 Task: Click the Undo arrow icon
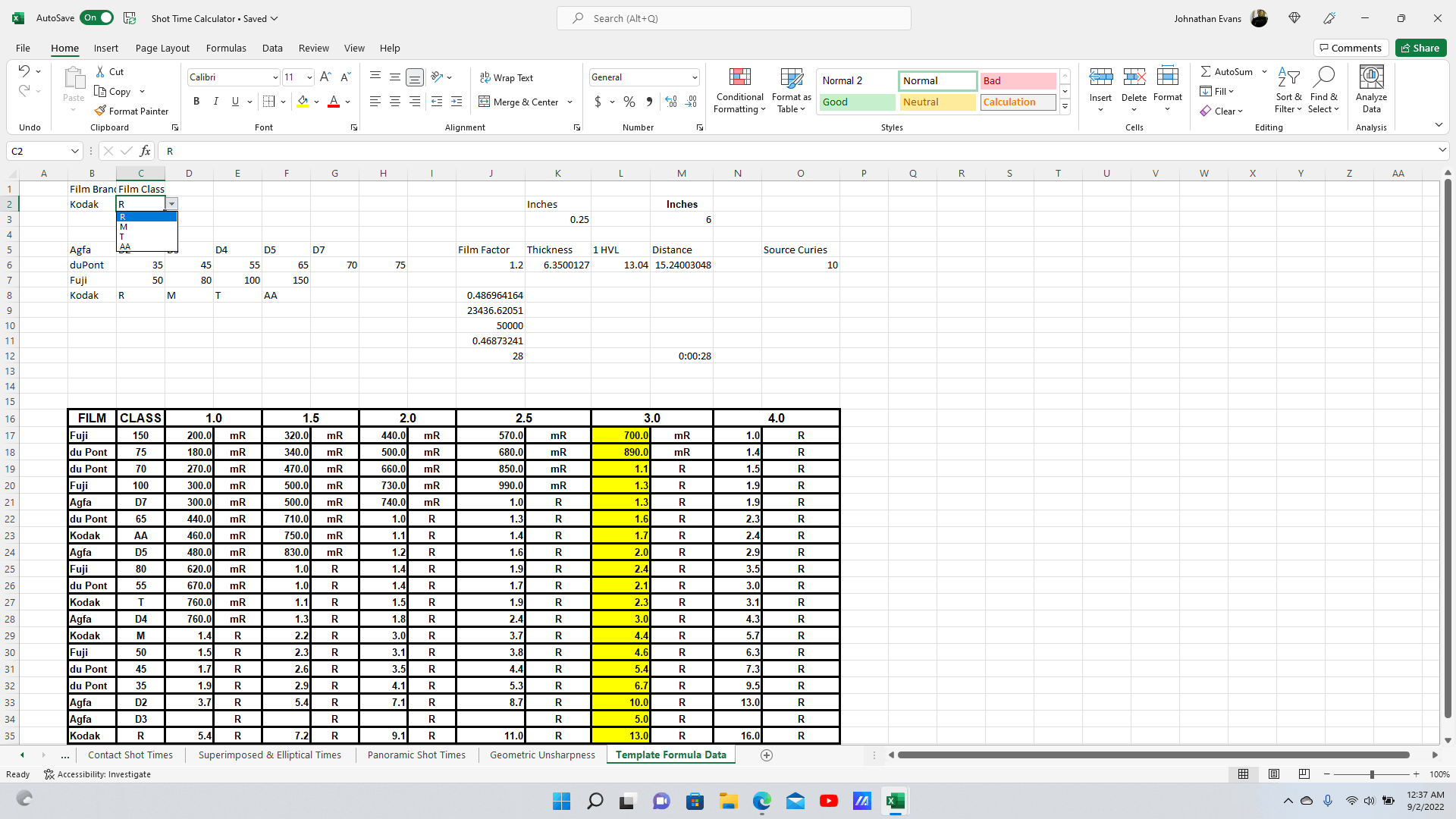[24, 71]
